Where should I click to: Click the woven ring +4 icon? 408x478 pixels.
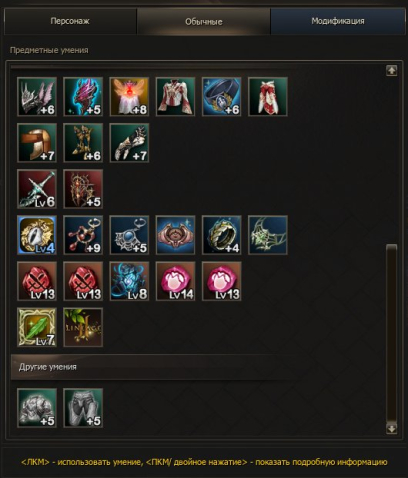pos(221,235)
